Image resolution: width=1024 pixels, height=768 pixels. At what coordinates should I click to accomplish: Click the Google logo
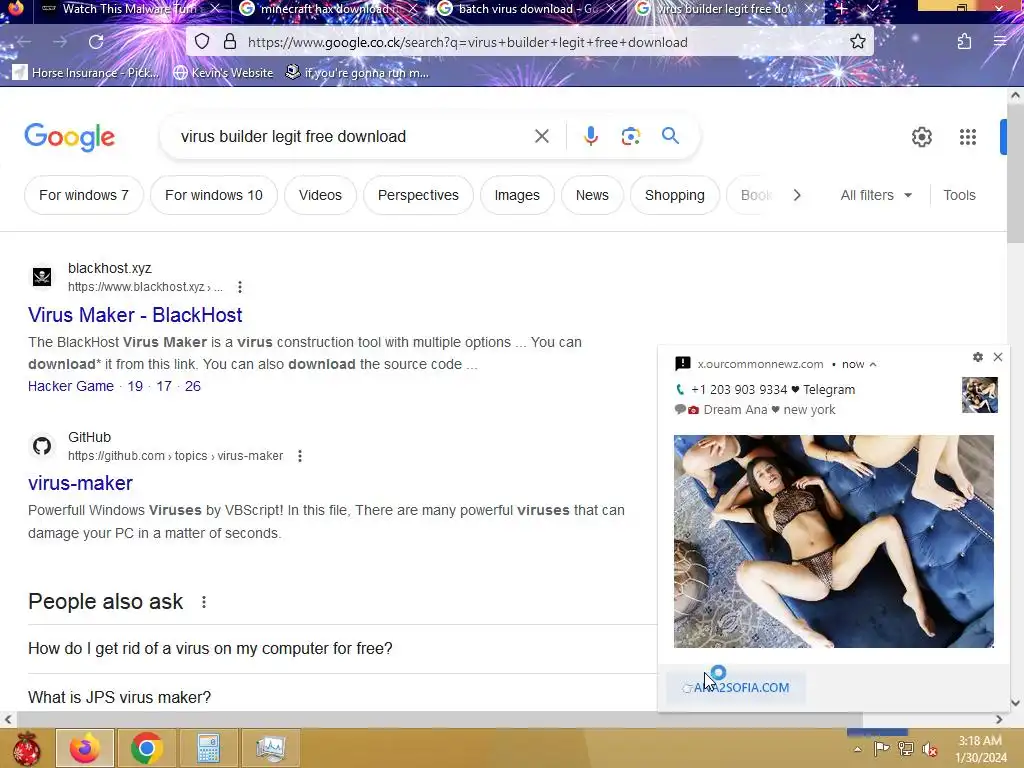[x=69, y=137]
